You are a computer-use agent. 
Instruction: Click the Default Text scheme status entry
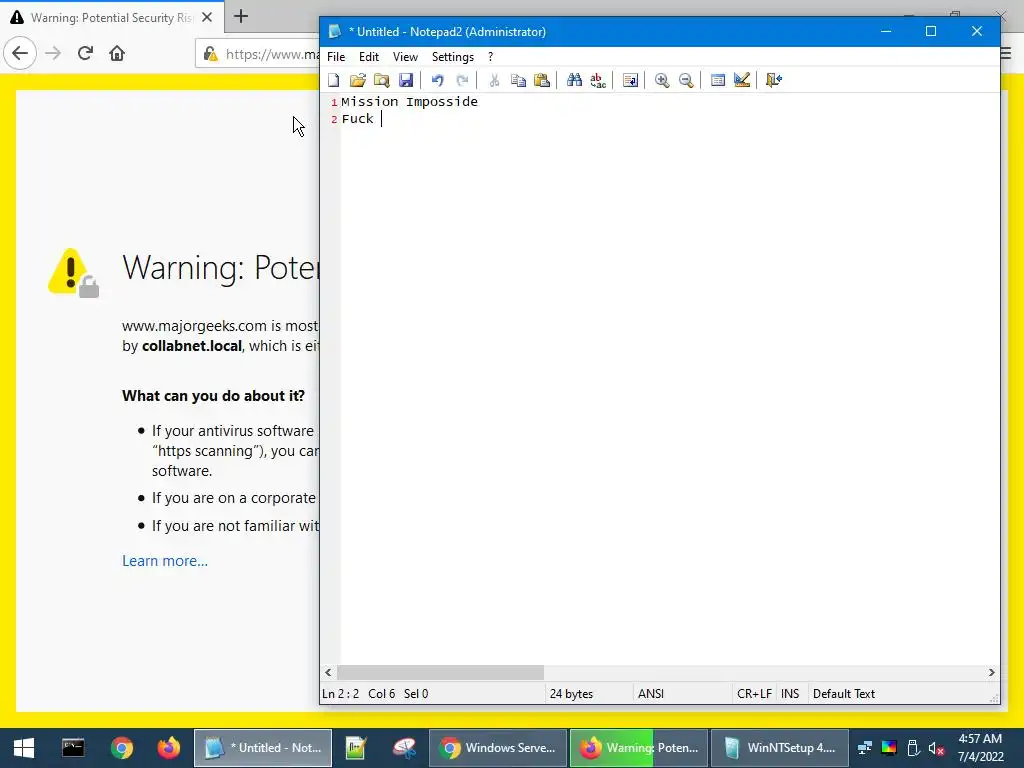(x=844, y=694)
